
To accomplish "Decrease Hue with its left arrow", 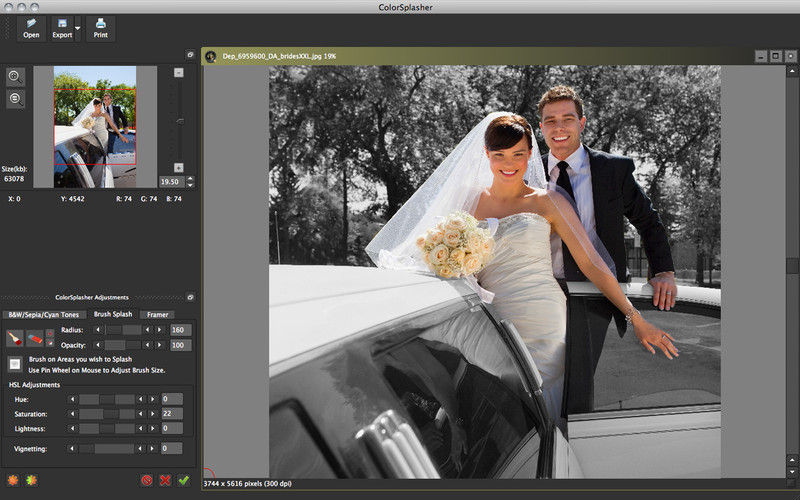I will (72, 399).
